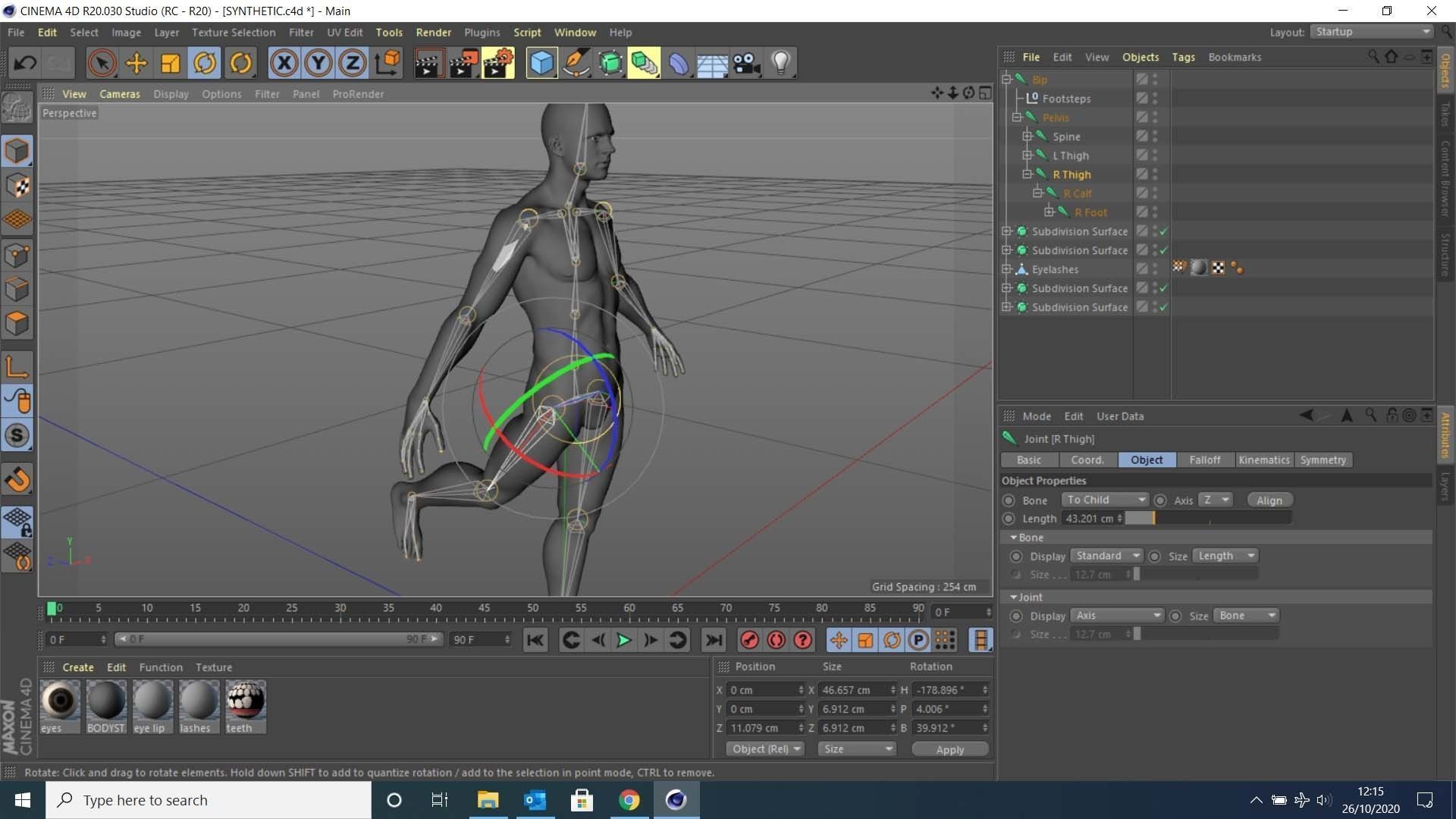Image resolution: width=1456 pixels, height=819 pixels.
Task: Open the Object (Rel) dropdown
Action: pyautogui.click(x=766, y=749)
